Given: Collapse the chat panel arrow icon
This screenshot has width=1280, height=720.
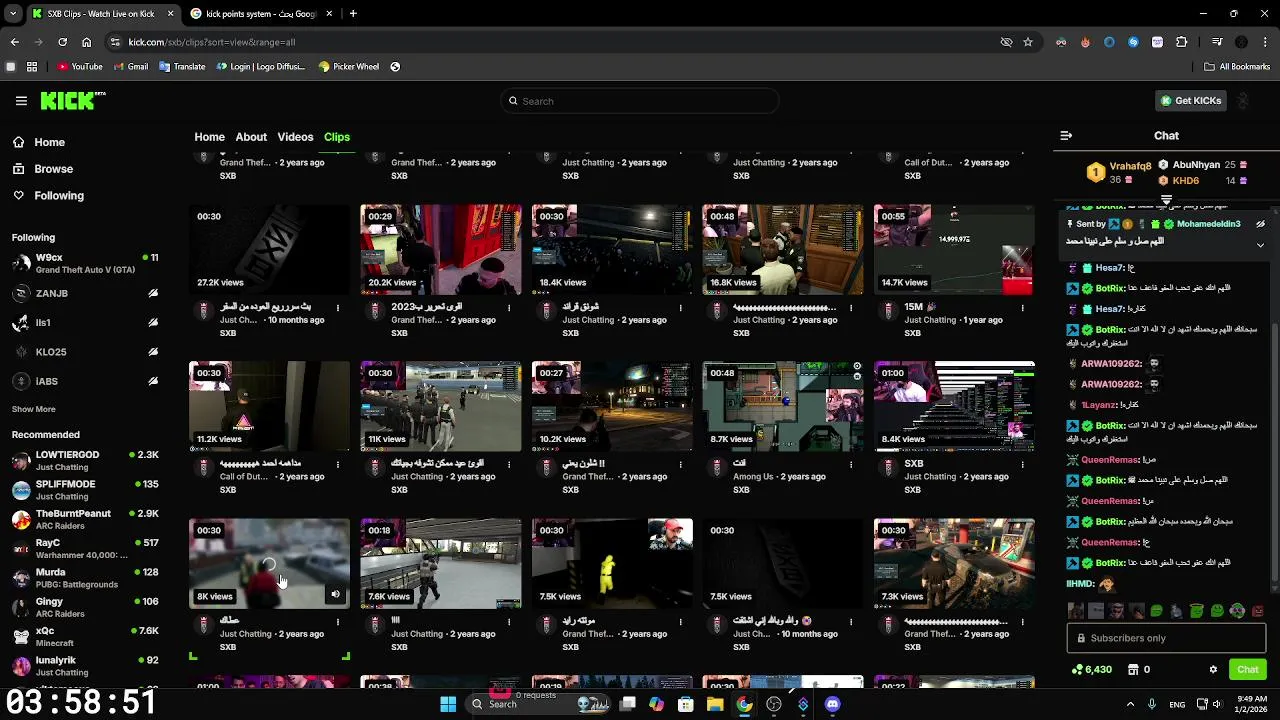Looking at the screenshot, I should (x=1066, y=135).
